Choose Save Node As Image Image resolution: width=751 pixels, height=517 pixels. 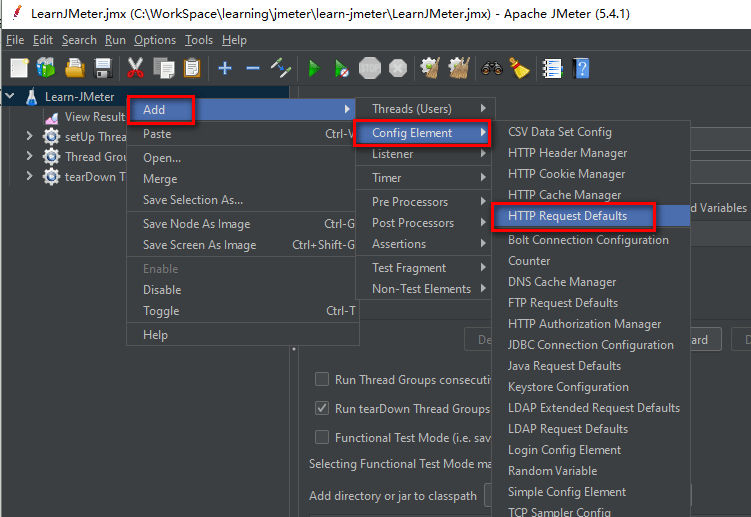click(243, 224)
